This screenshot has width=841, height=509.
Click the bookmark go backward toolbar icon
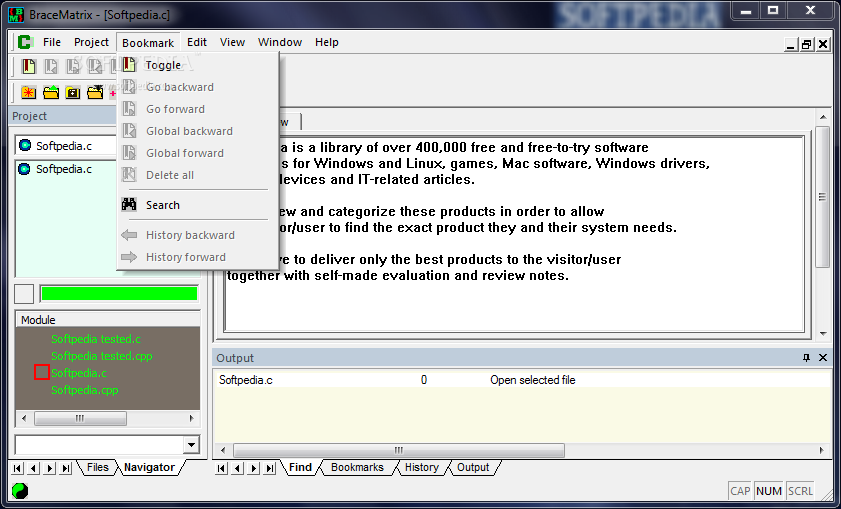(x=50, y=66)
